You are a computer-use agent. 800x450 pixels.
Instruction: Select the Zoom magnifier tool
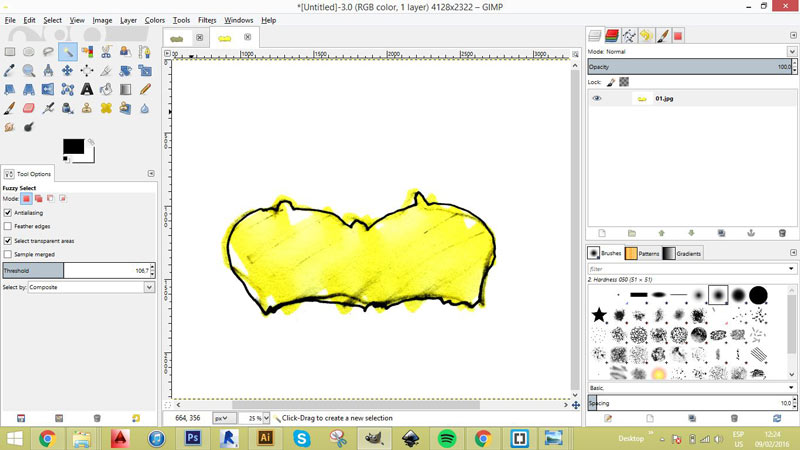click(29, 70)
